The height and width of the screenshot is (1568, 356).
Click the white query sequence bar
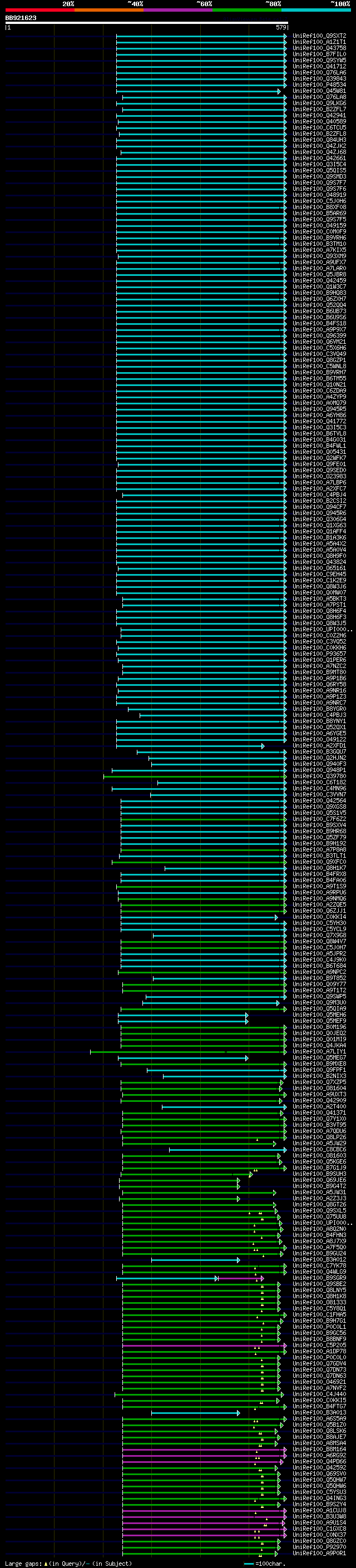147,22
